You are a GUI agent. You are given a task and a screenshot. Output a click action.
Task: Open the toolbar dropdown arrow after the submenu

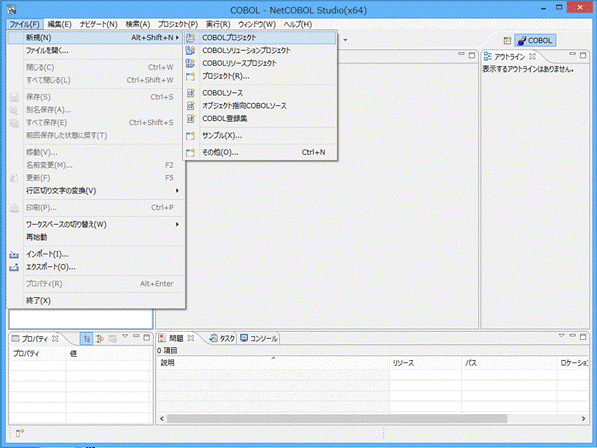pyautogui.click(x=345, y=40)
